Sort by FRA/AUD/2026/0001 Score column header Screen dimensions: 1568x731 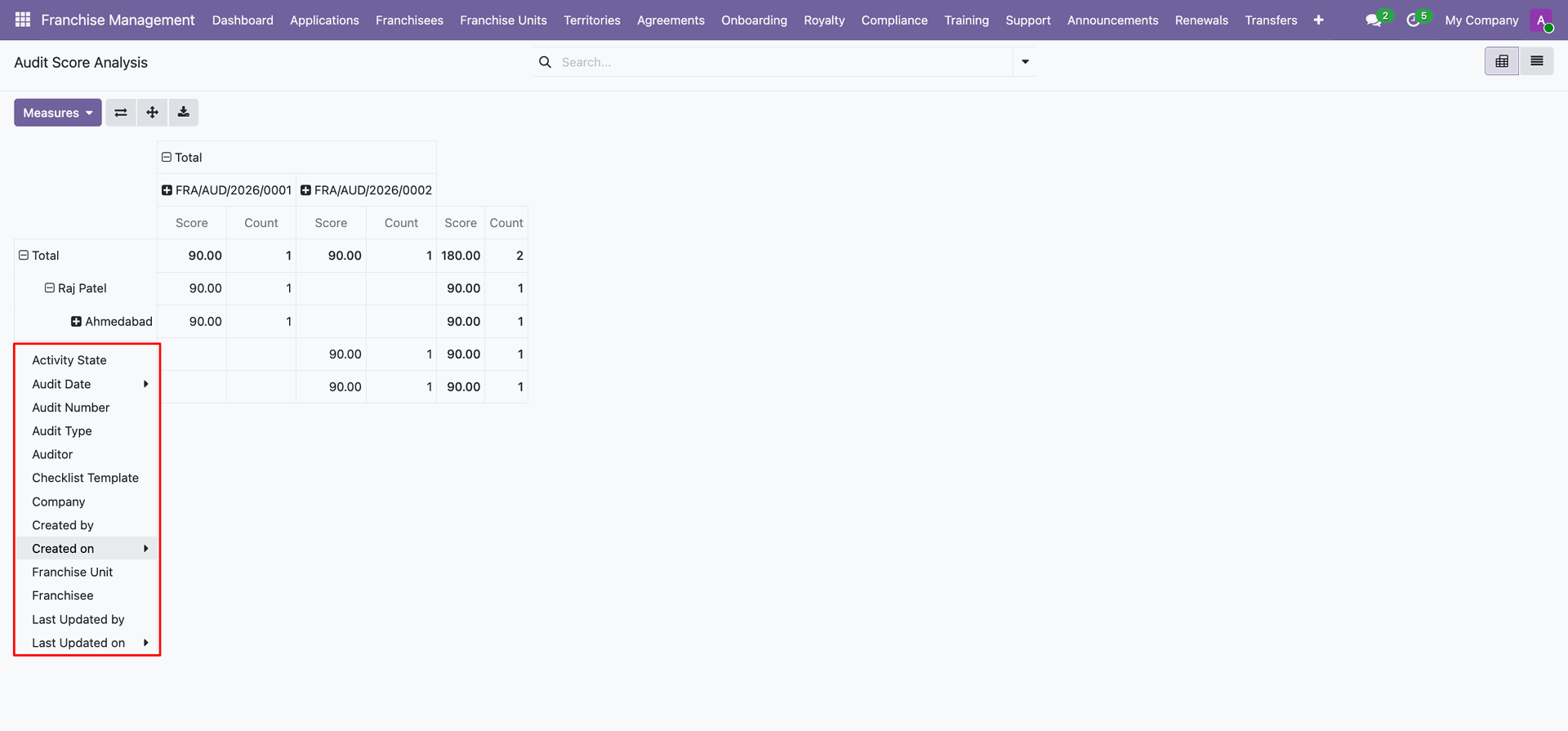coord(192,223)
